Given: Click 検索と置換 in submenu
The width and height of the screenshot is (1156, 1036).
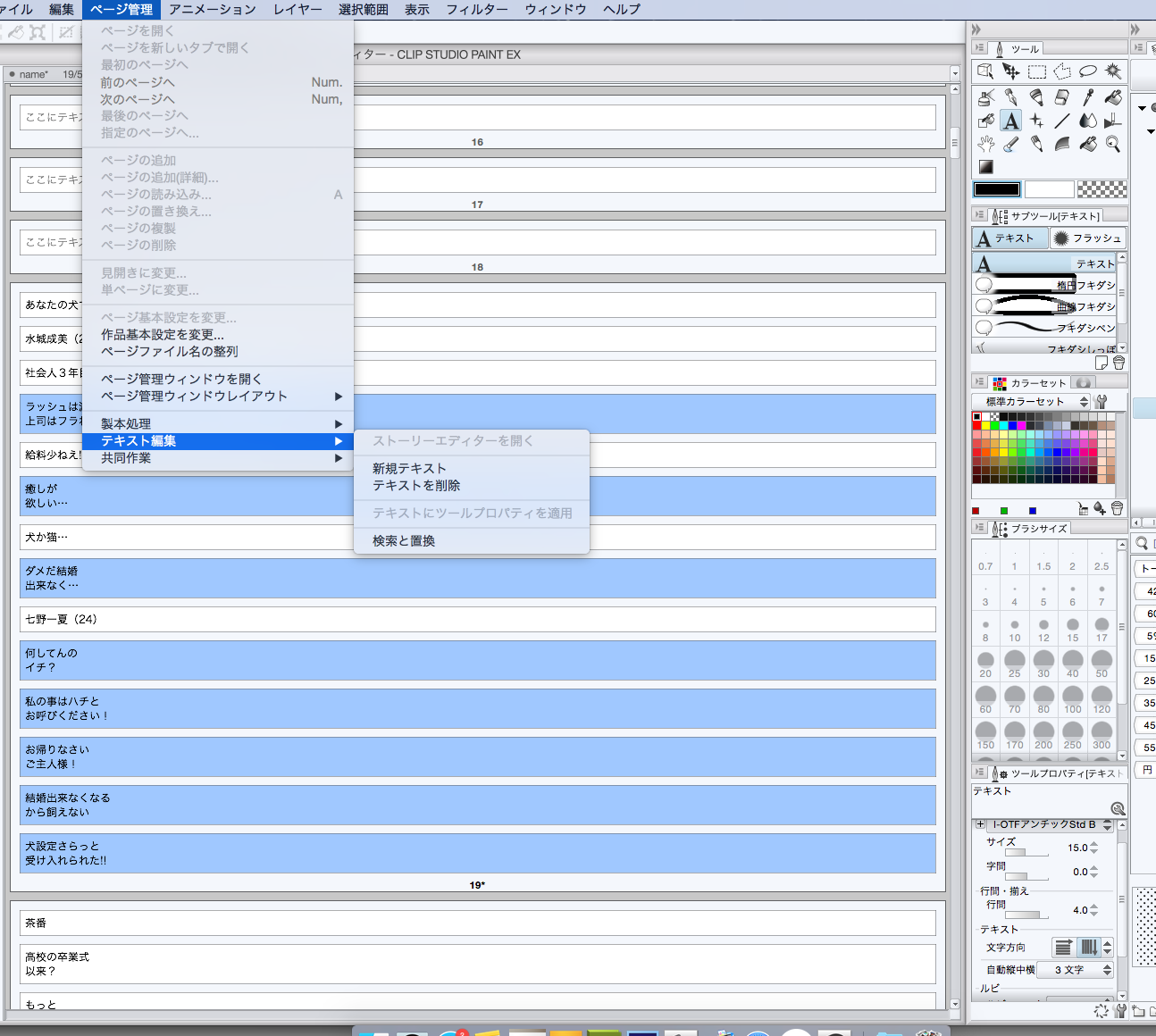Looking at the screenshot, I should (404, 541).
